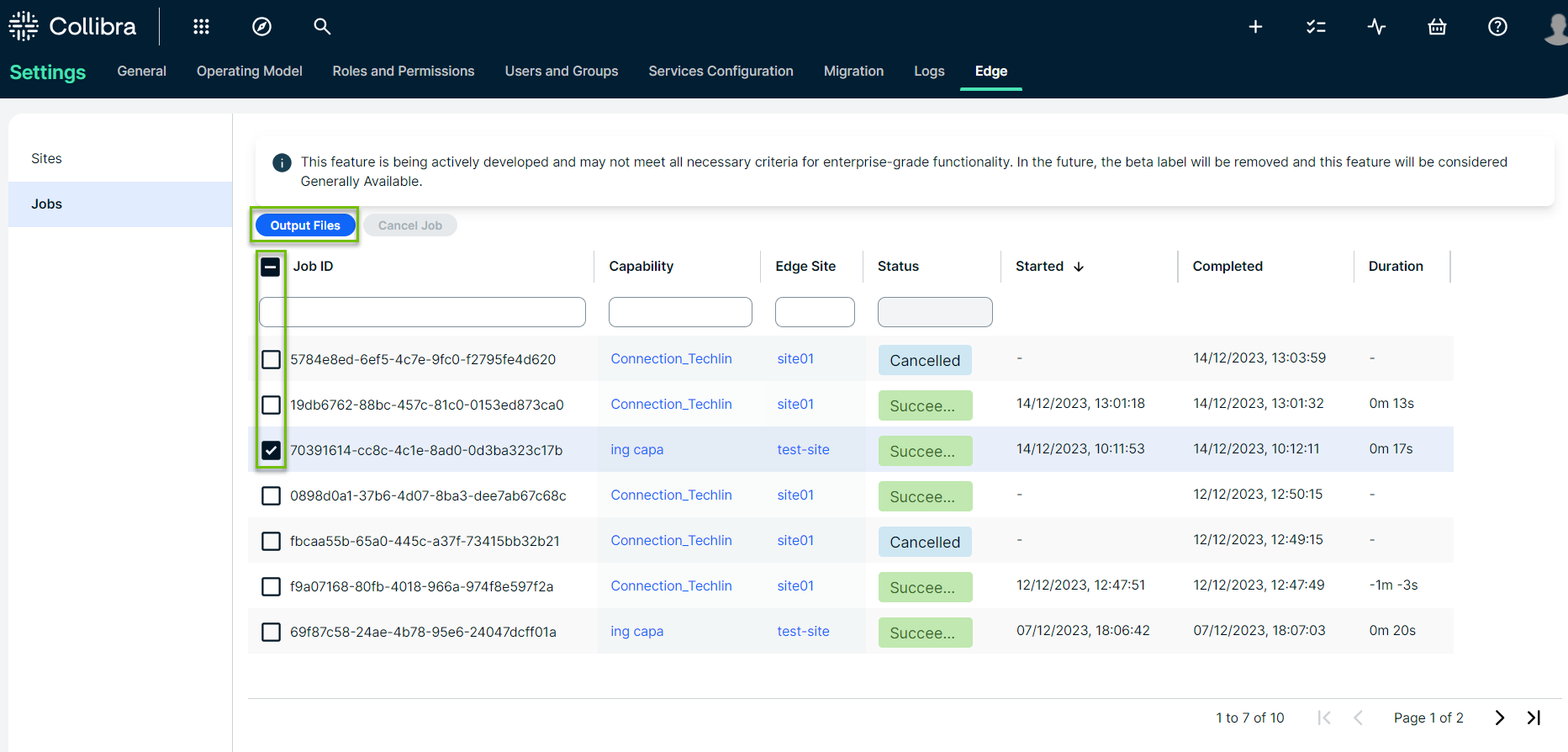Click the plus create icon
Viewport: 1568px width, 752px height.
pyautogui.click(x=1255, y=27)
